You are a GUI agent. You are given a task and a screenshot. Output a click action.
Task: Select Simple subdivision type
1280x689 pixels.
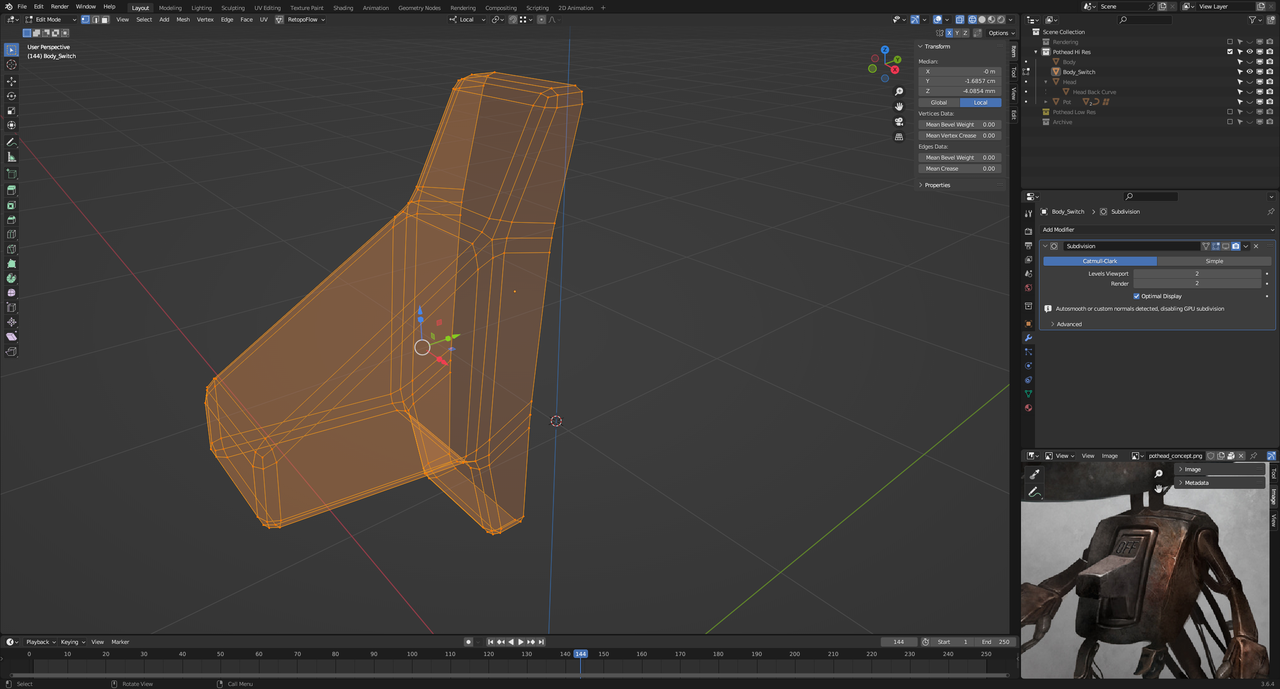click(1214, 261)
